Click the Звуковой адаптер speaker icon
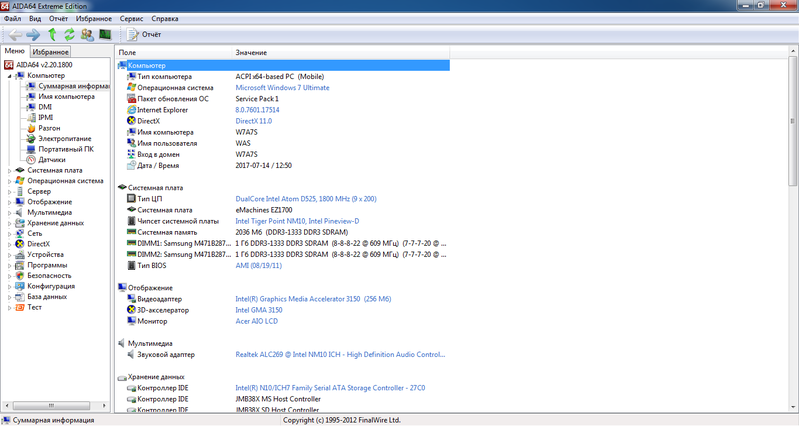 coord(131,355)
